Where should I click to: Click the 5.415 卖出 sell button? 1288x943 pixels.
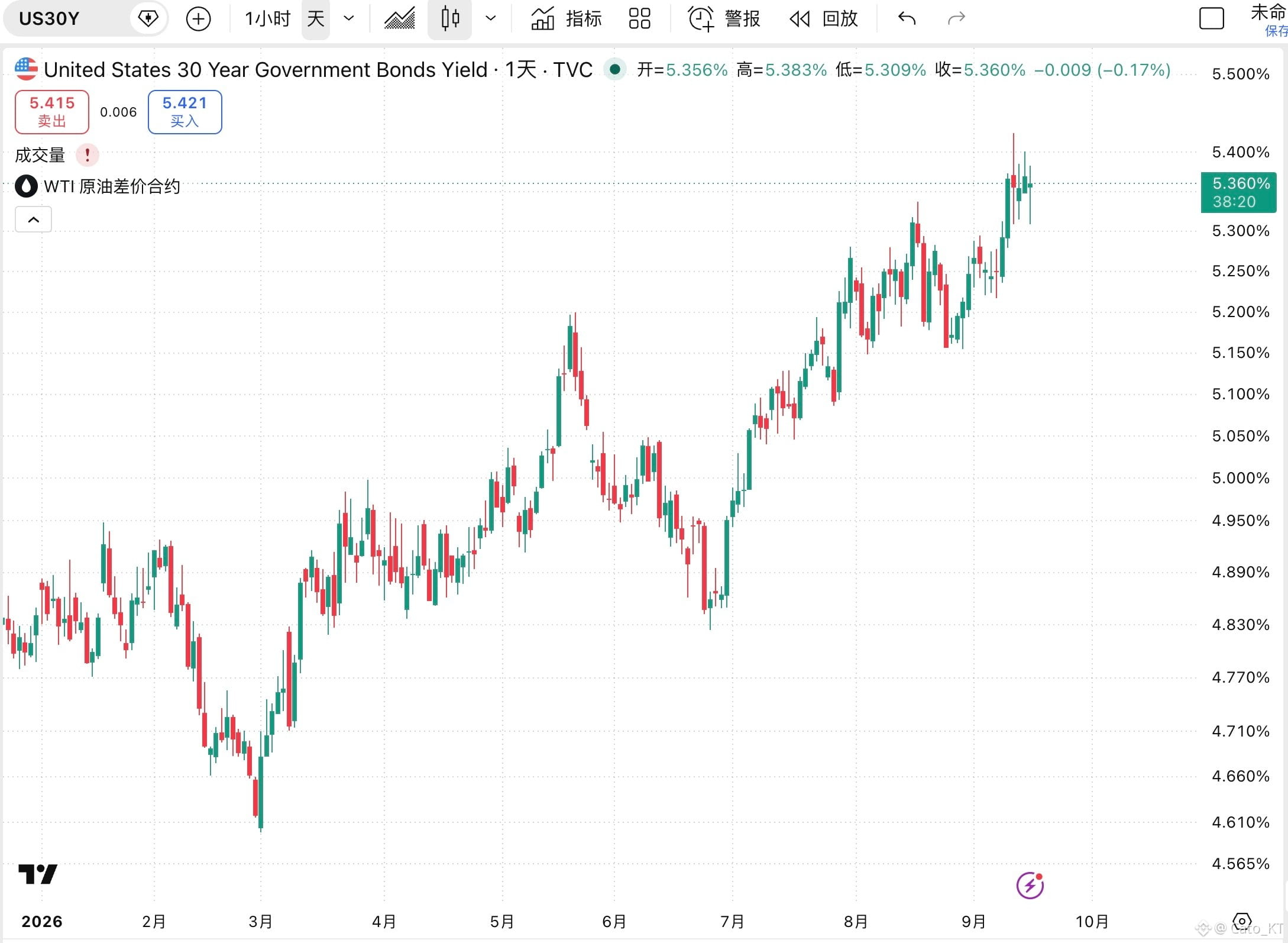(52, 112)
